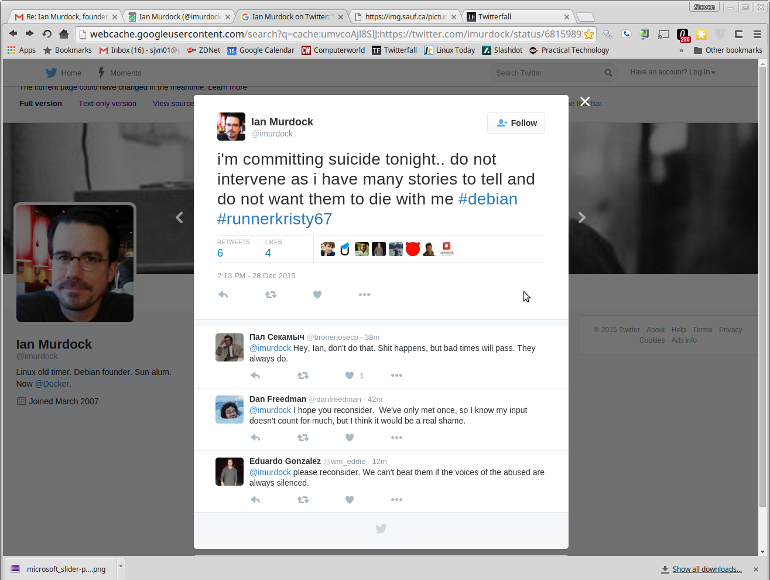
Task: Retweet Ian Murdock's main tweet
Action: 271,295
